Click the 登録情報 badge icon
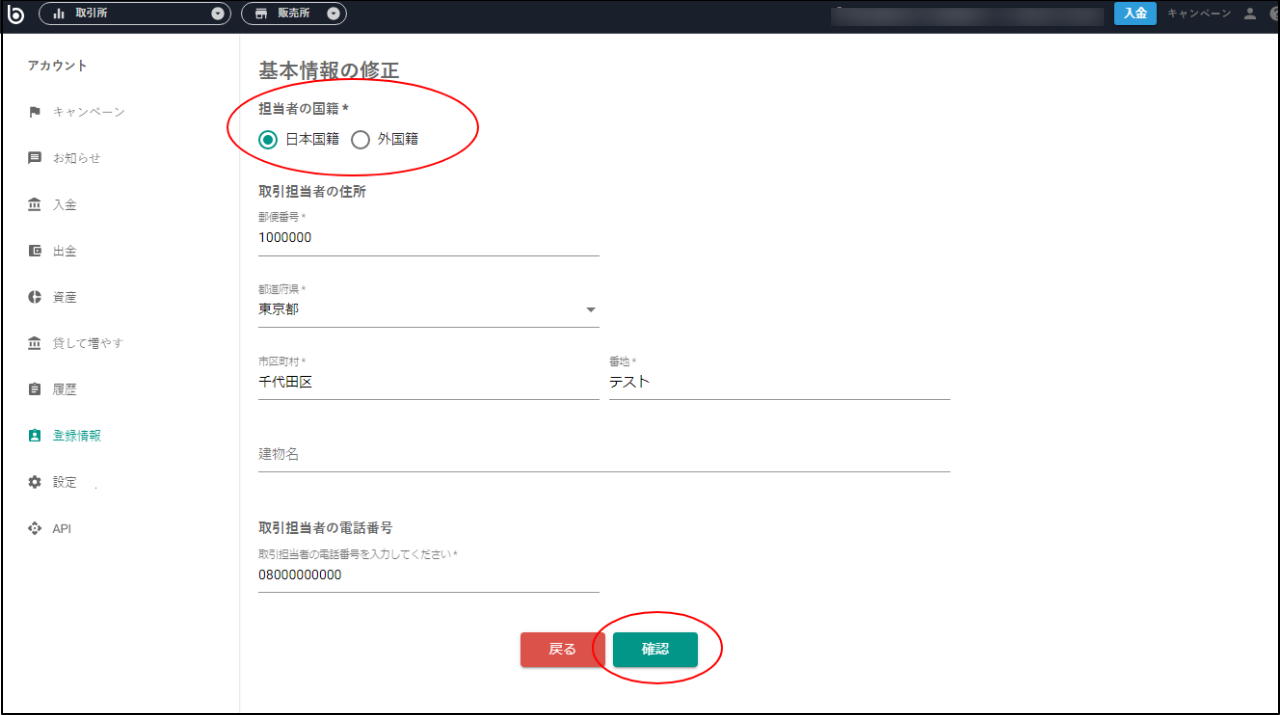This screenshot has width=1280, height=715. tap(35, 436)
